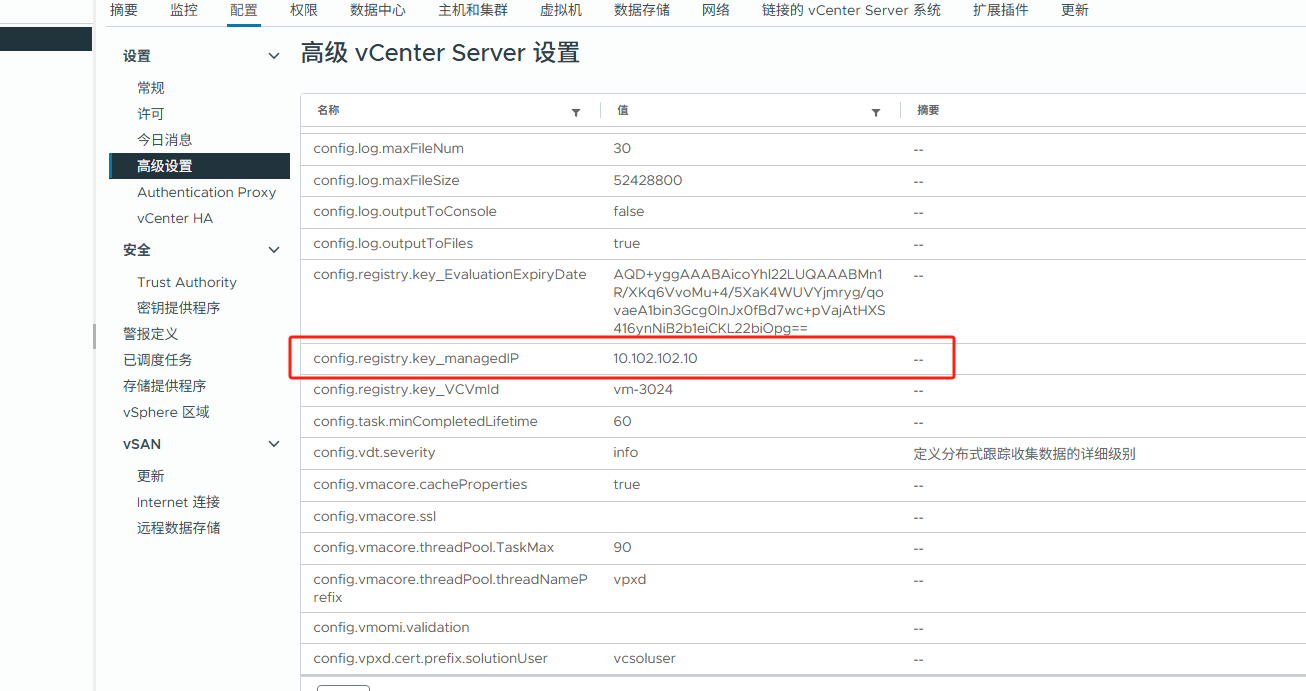Open the 更新 tab in top bar
Viewport: 1306px width, 691px height.
1075,10
